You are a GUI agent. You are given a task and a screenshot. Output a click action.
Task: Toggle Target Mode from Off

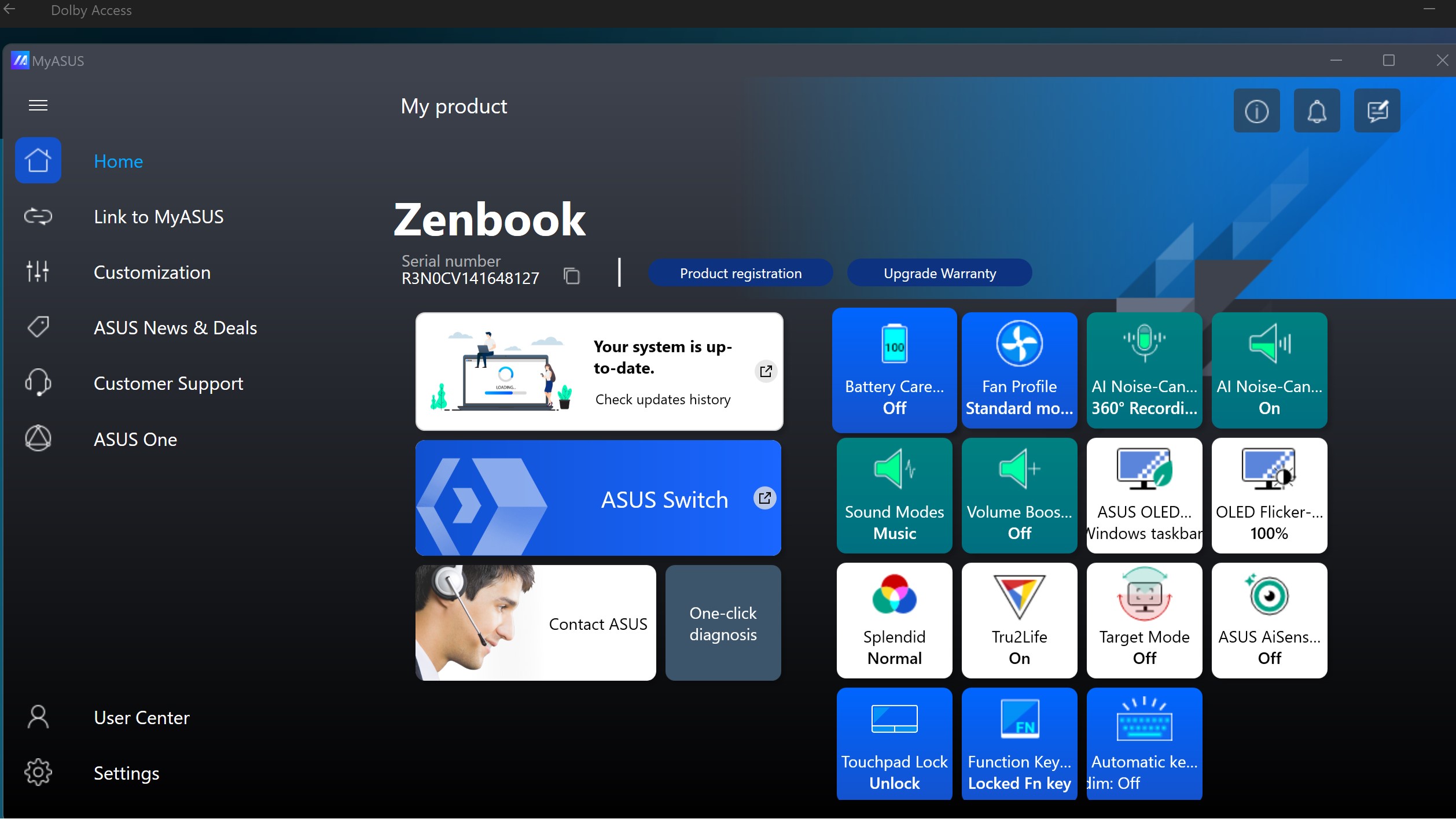pyautogui.click(x=1144, y=621)
